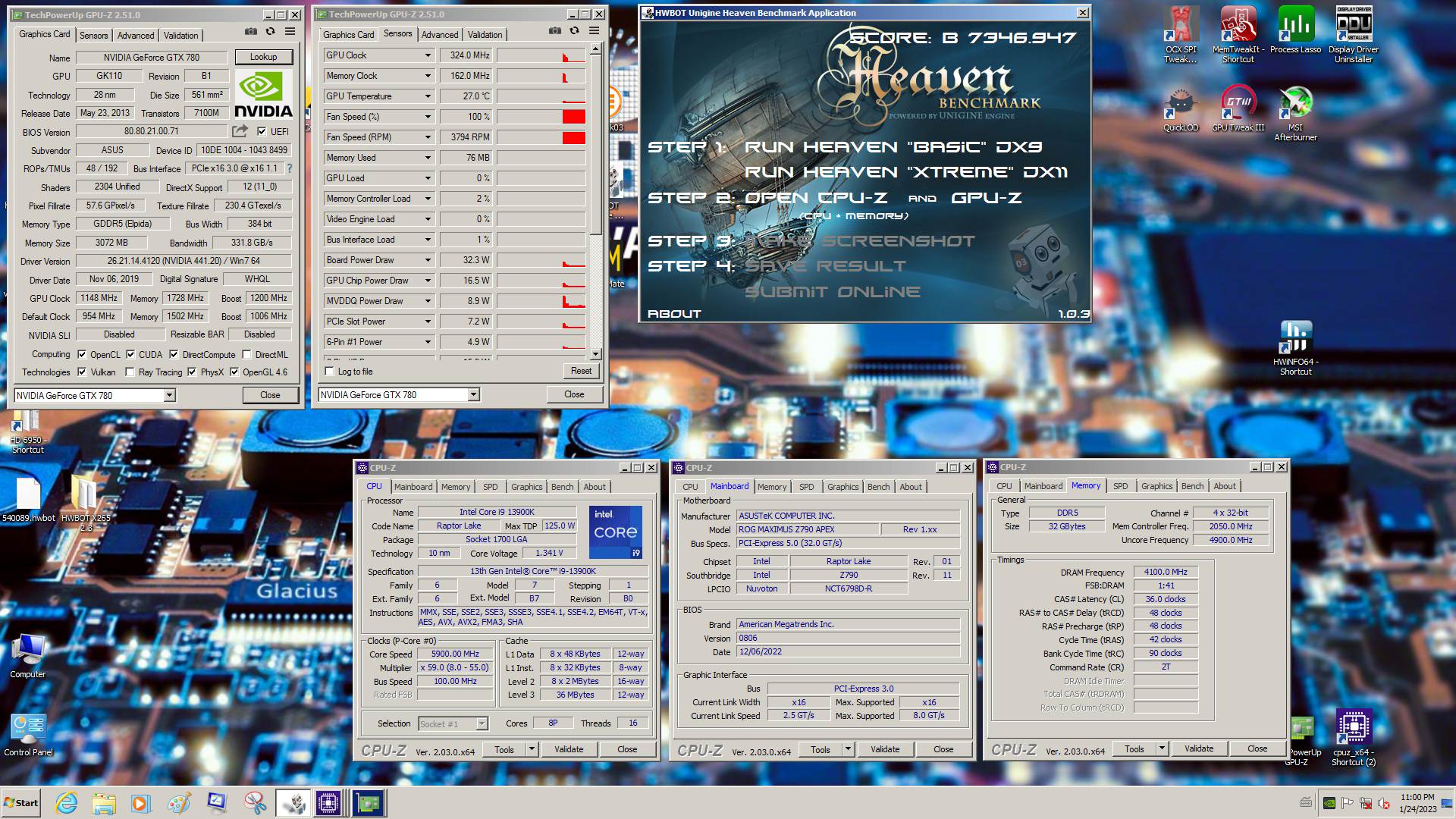Enable Log to file checkbox
Image resolution: width=1456 pixels, height=819 pixels.
pos(329,371)
